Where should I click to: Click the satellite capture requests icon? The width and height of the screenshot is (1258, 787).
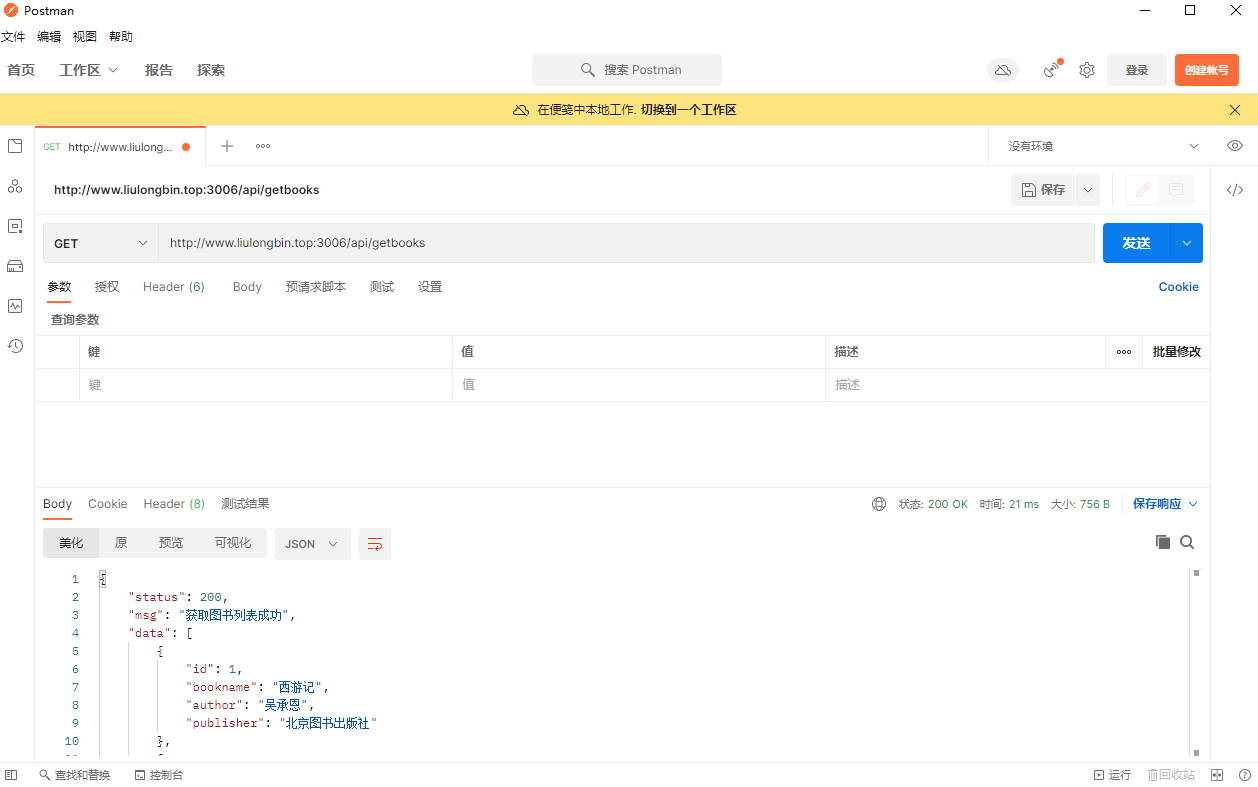[1051, 70]
